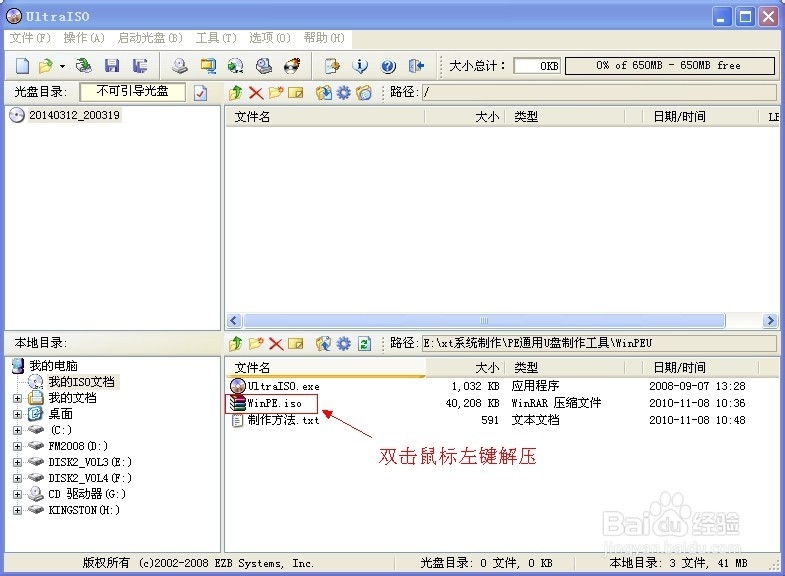Click the 0KB total size field
The image size is (785, 576).
tap(537, 66)
